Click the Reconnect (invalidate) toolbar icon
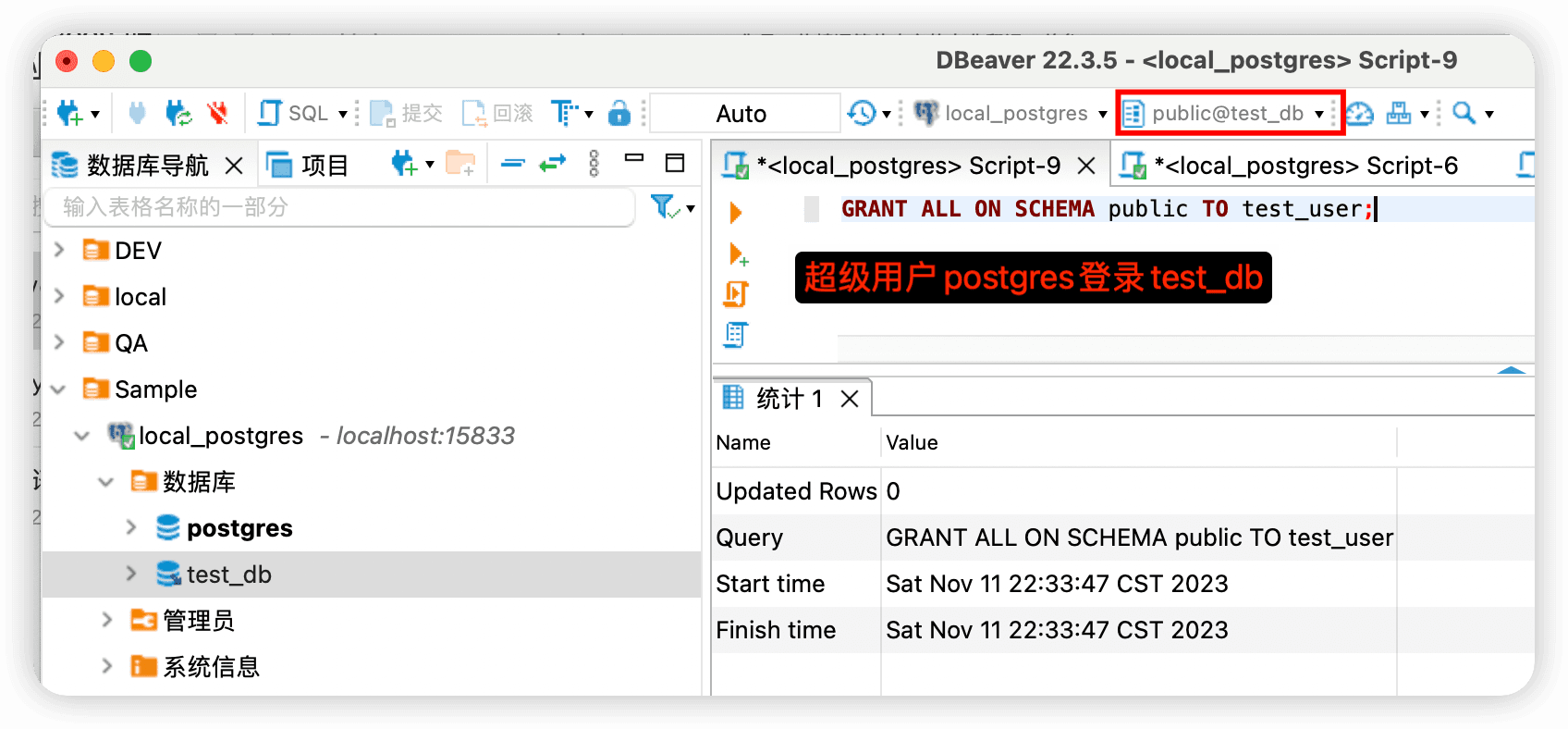Image resolution: width=1568 pixels, height=729 pixels. [178, 113]
